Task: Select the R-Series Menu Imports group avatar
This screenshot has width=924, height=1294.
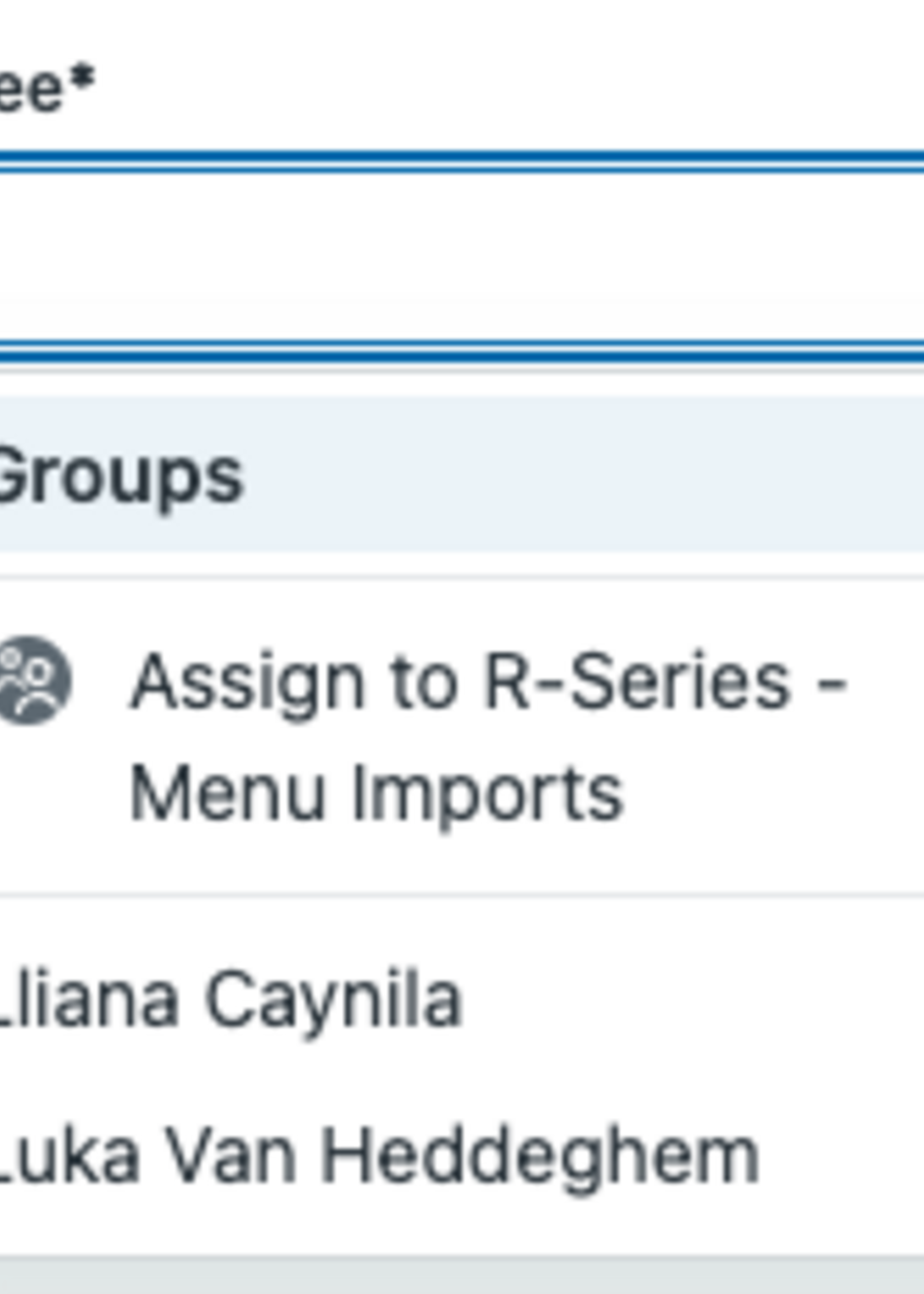Action: (x=33, y=680)
